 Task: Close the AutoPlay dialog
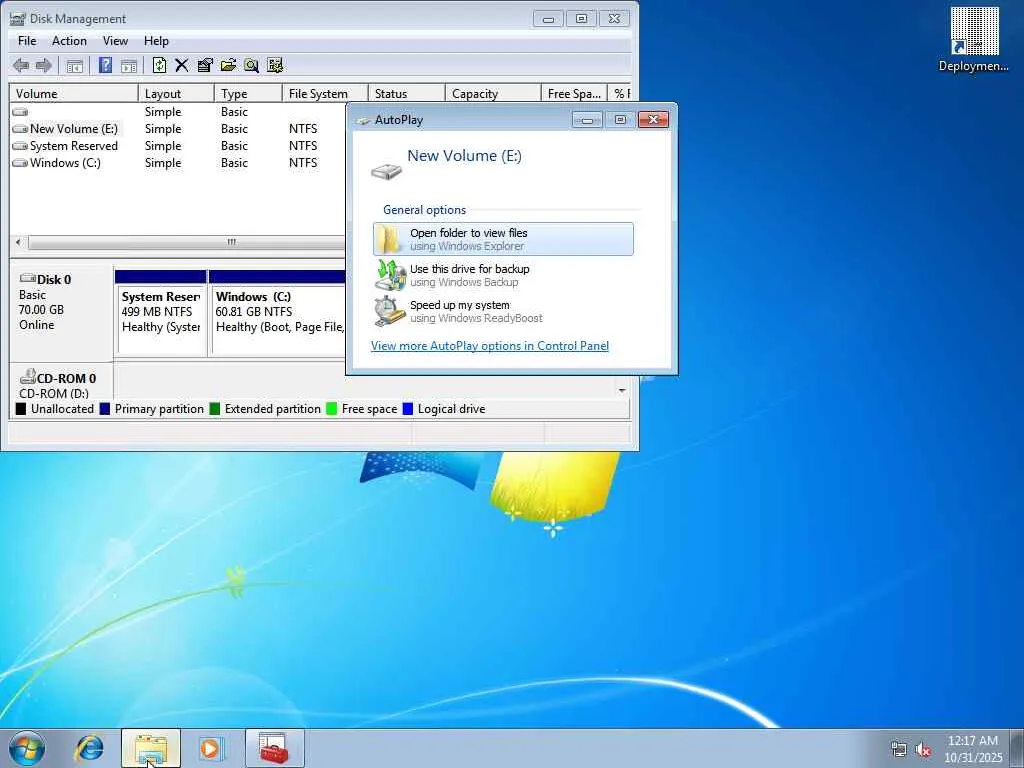(653, 120)
